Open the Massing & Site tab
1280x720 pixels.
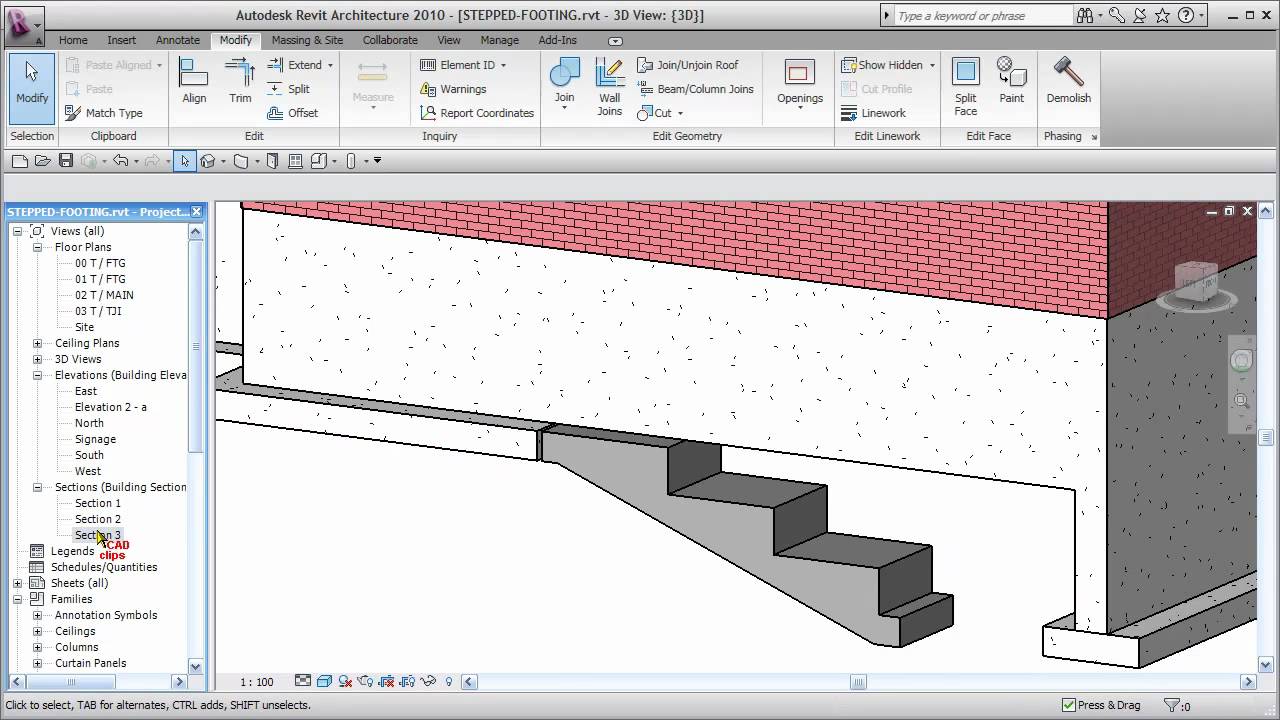coord(307,40)
